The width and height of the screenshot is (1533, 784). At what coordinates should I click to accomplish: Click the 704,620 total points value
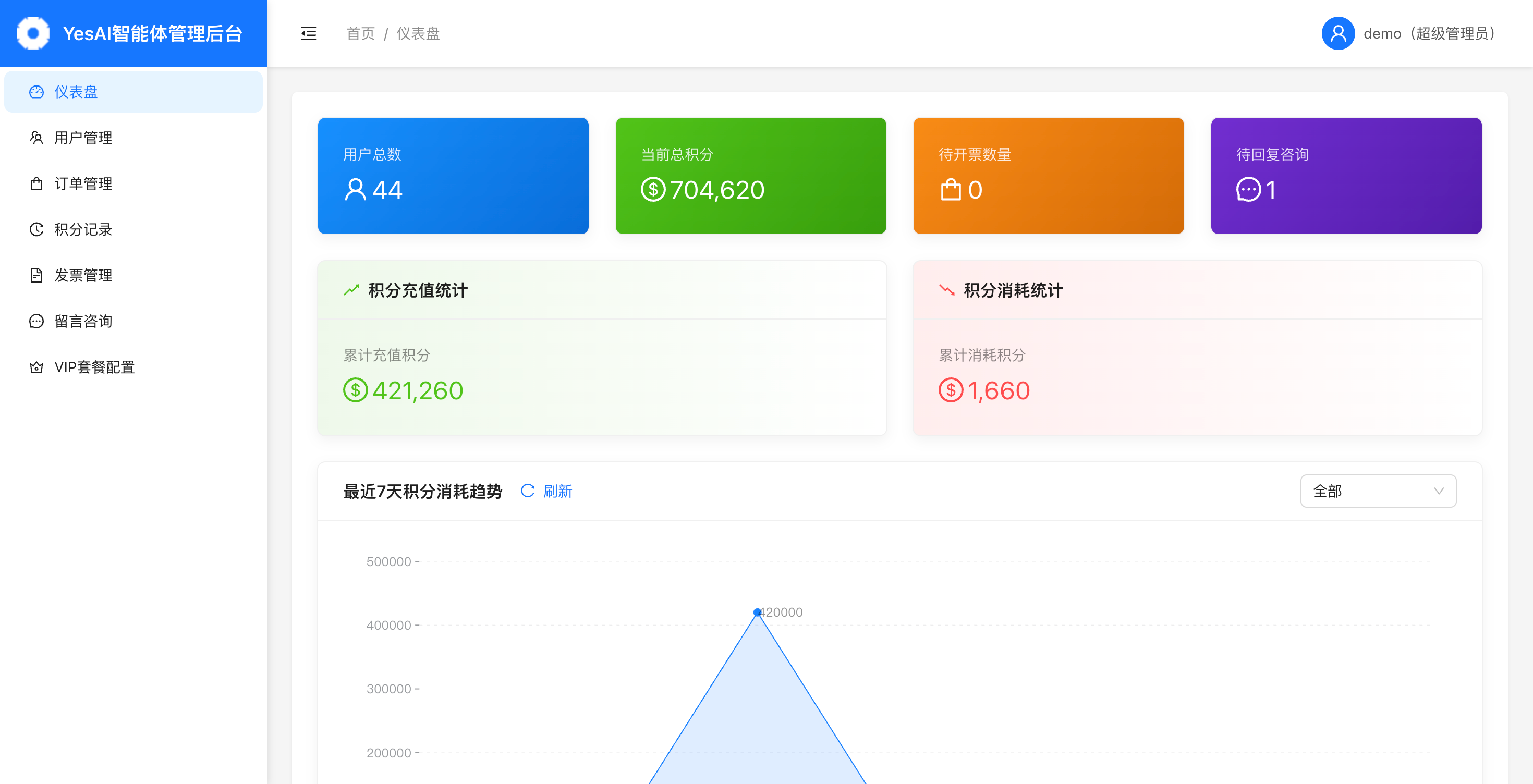pos(716,190)
